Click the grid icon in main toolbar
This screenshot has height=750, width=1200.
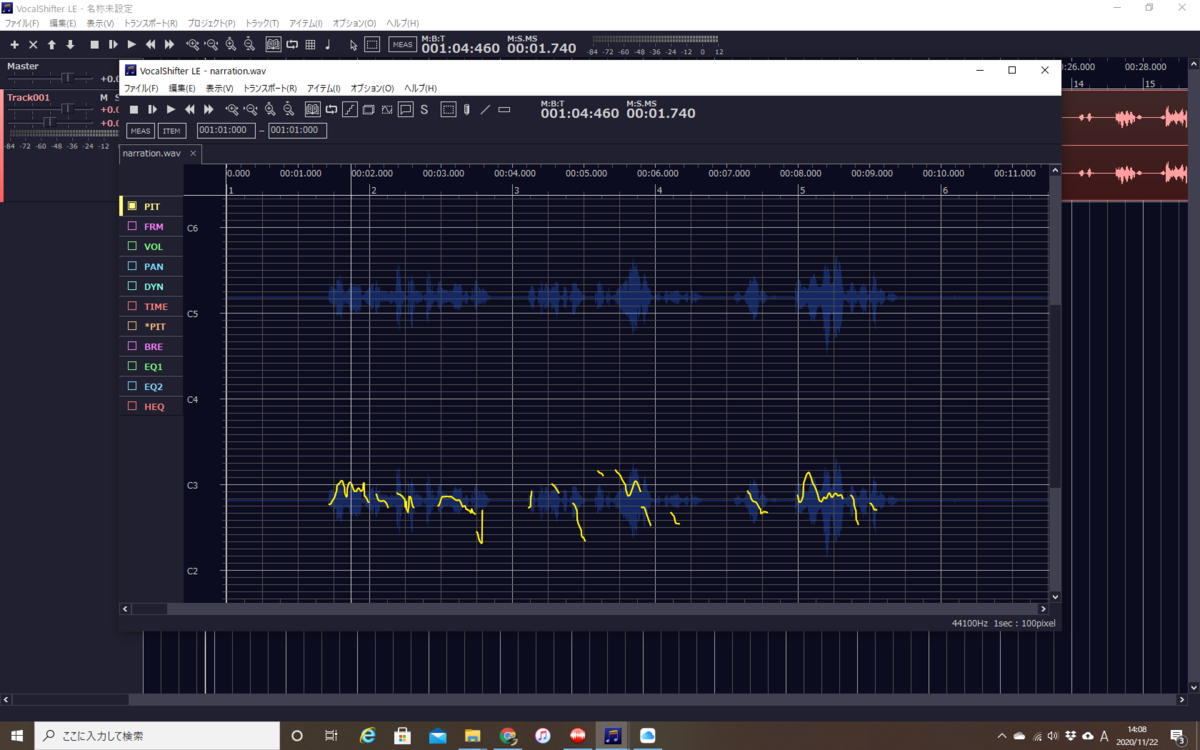point(311,44)
